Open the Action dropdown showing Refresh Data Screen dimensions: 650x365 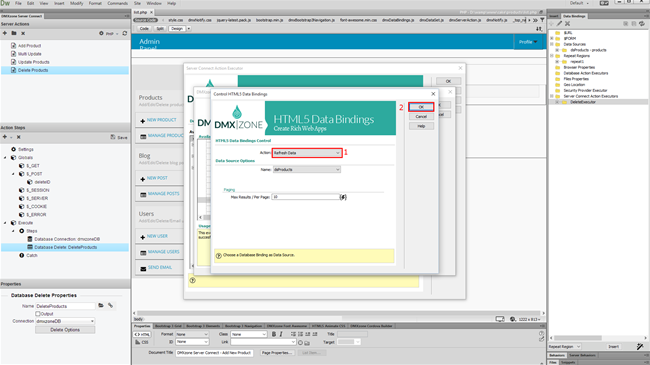pyautogui.click(x=307, y=153)
